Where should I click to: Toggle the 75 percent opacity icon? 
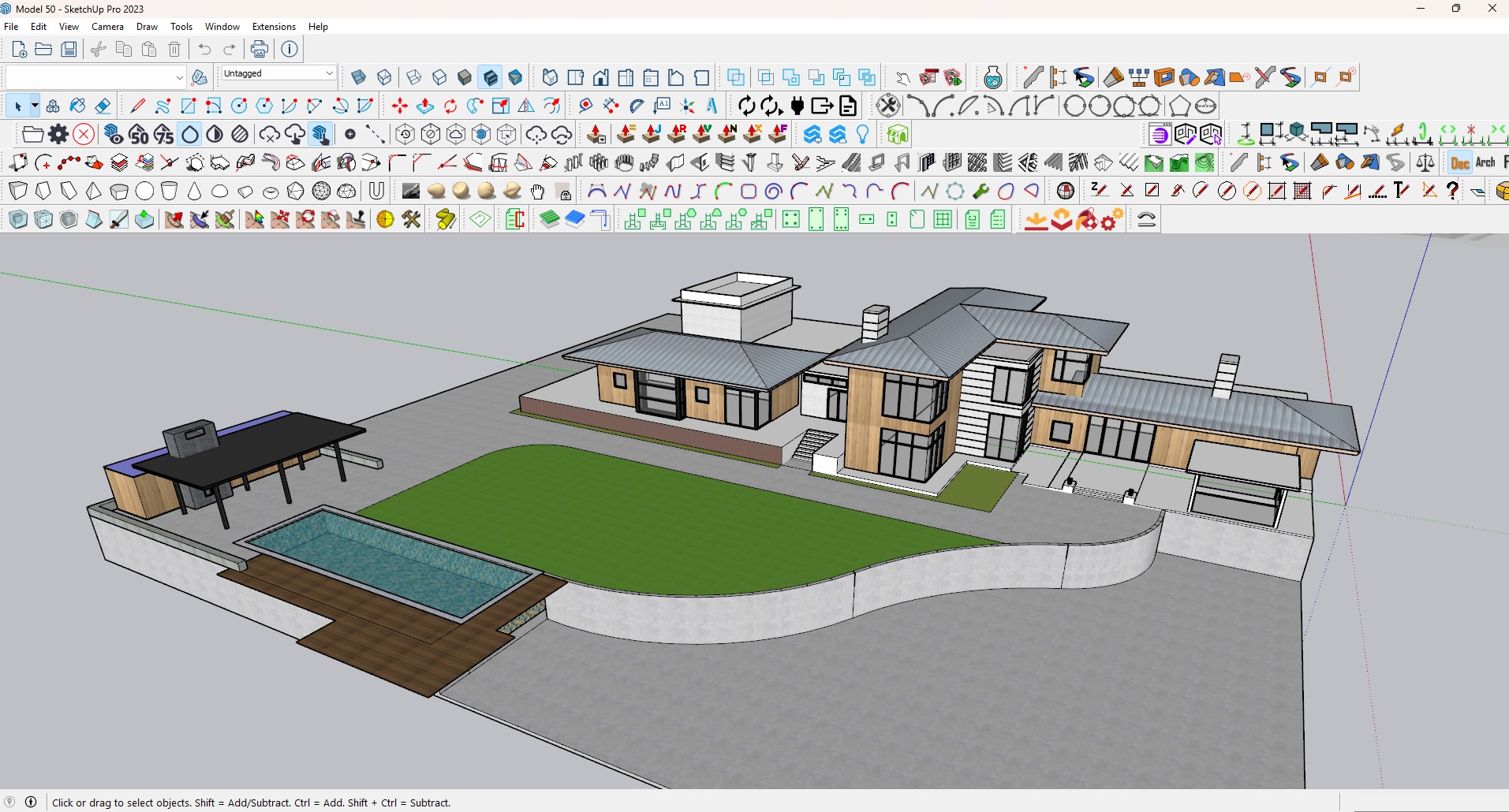click(x=163, y=134)
